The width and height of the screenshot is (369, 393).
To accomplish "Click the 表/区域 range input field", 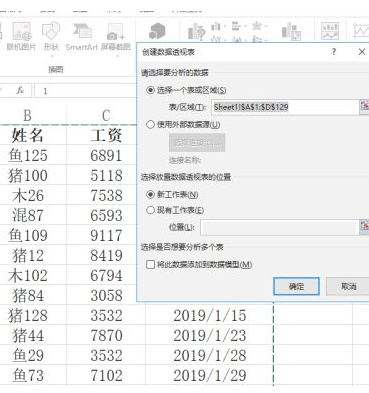I will click(285, 107).
